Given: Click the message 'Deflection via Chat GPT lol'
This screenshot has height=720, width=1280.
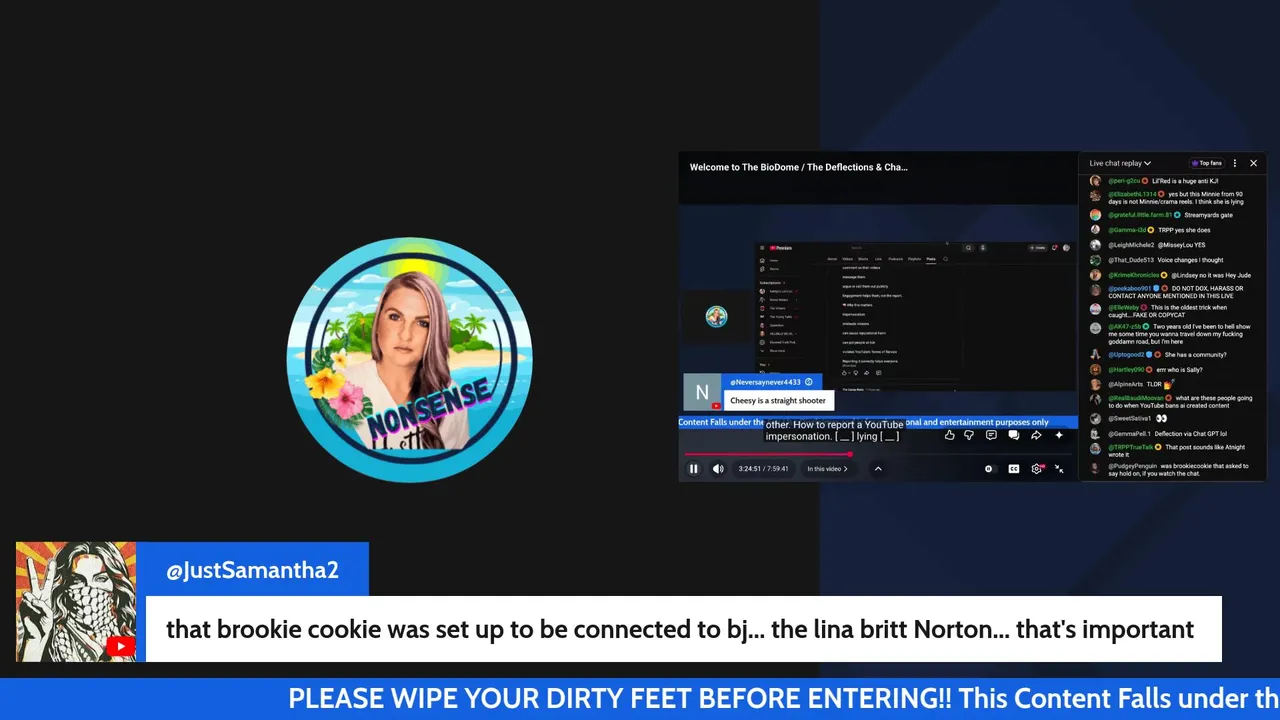Looking at the screenshot, I should (x=1190, y=433).
